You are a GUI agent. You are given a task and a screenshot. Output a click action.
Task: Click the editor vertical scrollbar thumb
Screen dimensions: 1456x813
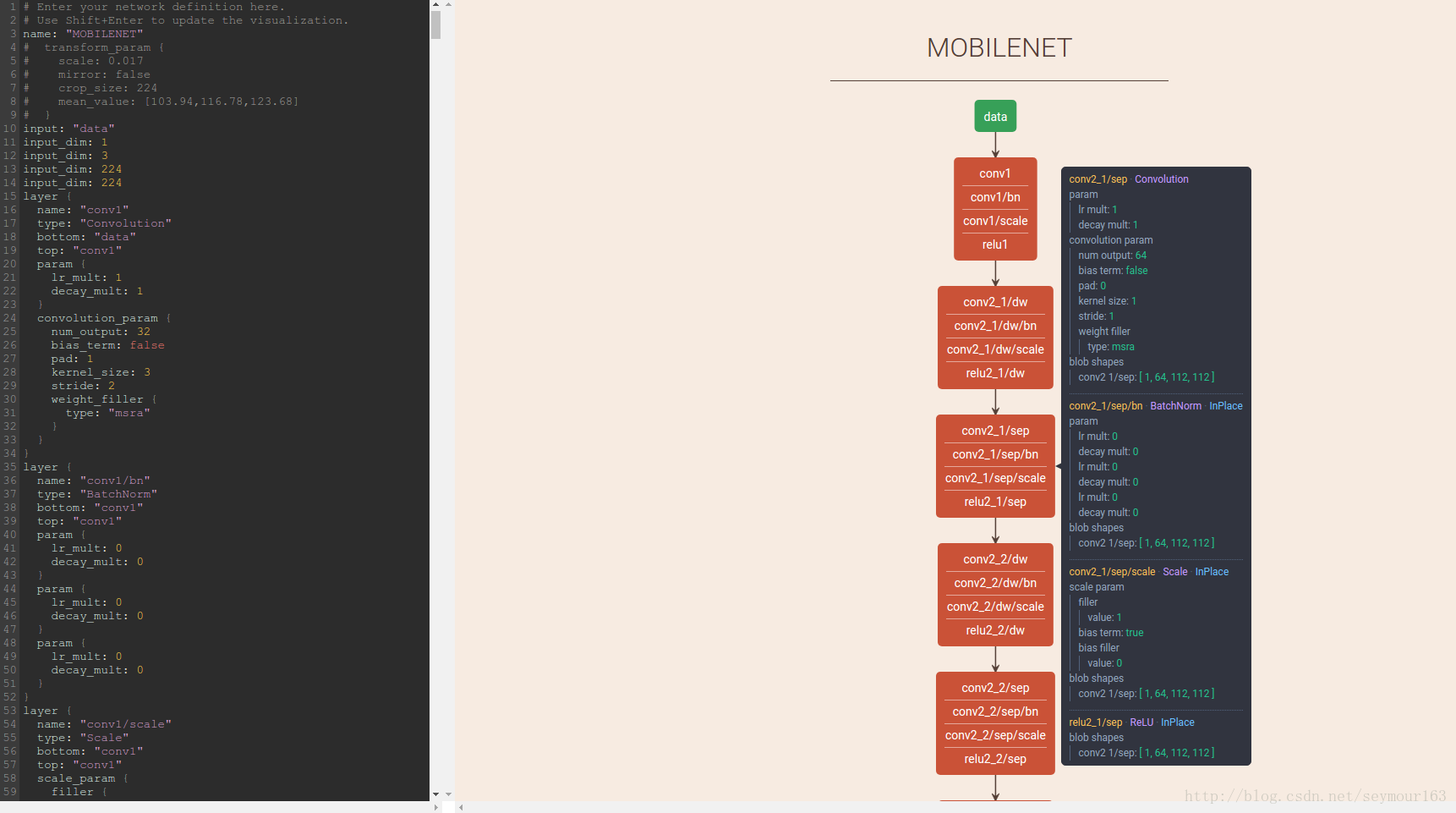click(435, 25)
